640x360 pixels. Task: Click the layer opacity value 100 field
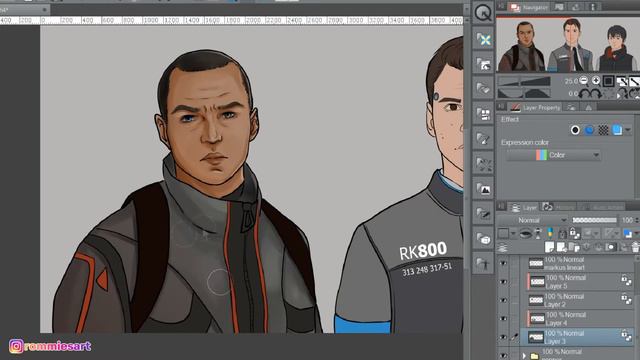click(x=627, y=220)
